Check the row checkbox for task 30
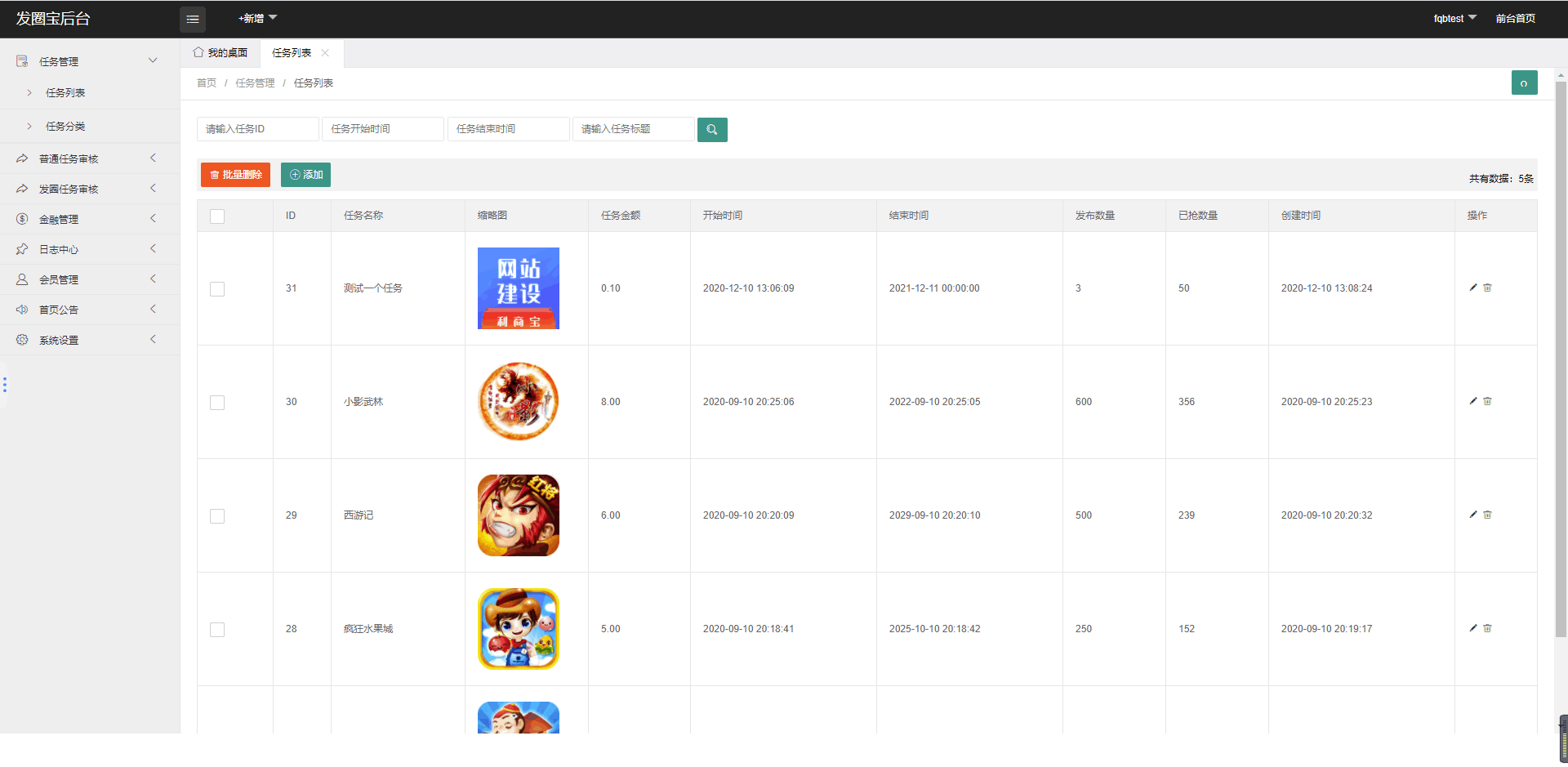Image resolution: width=1568 pixels, height=767 pixels. point(217,403)
